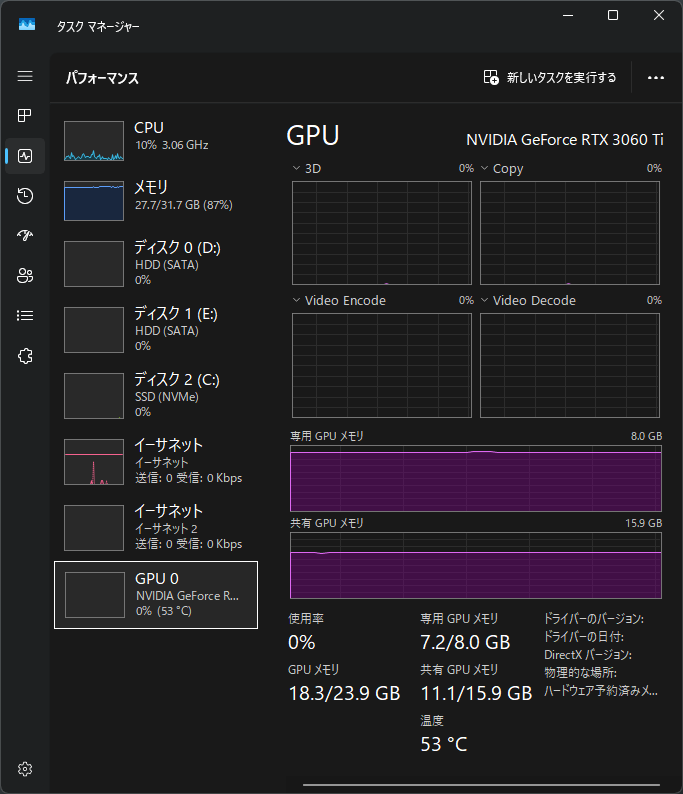Image resolution: width=683 pixels, height=794 pixels.
Task: Click the Video Encode usage graph
Action: click(382, 365)
